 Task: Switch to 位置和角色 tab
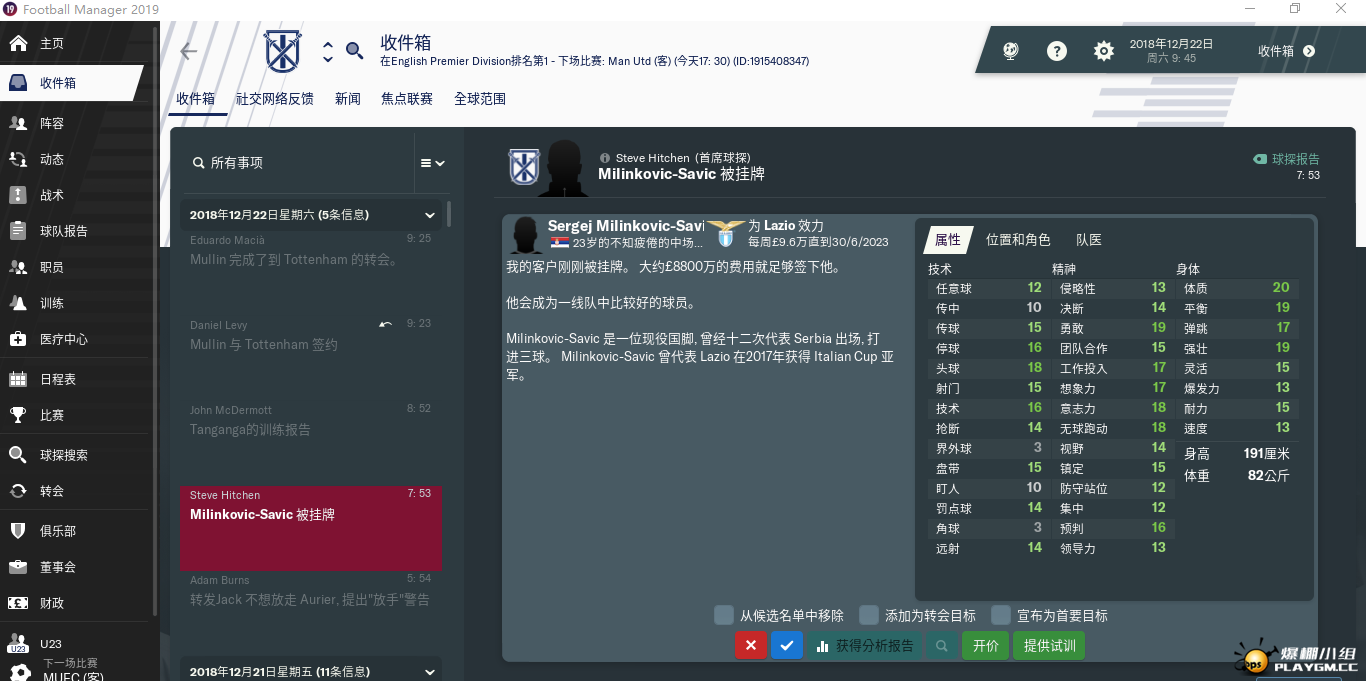1018,240
